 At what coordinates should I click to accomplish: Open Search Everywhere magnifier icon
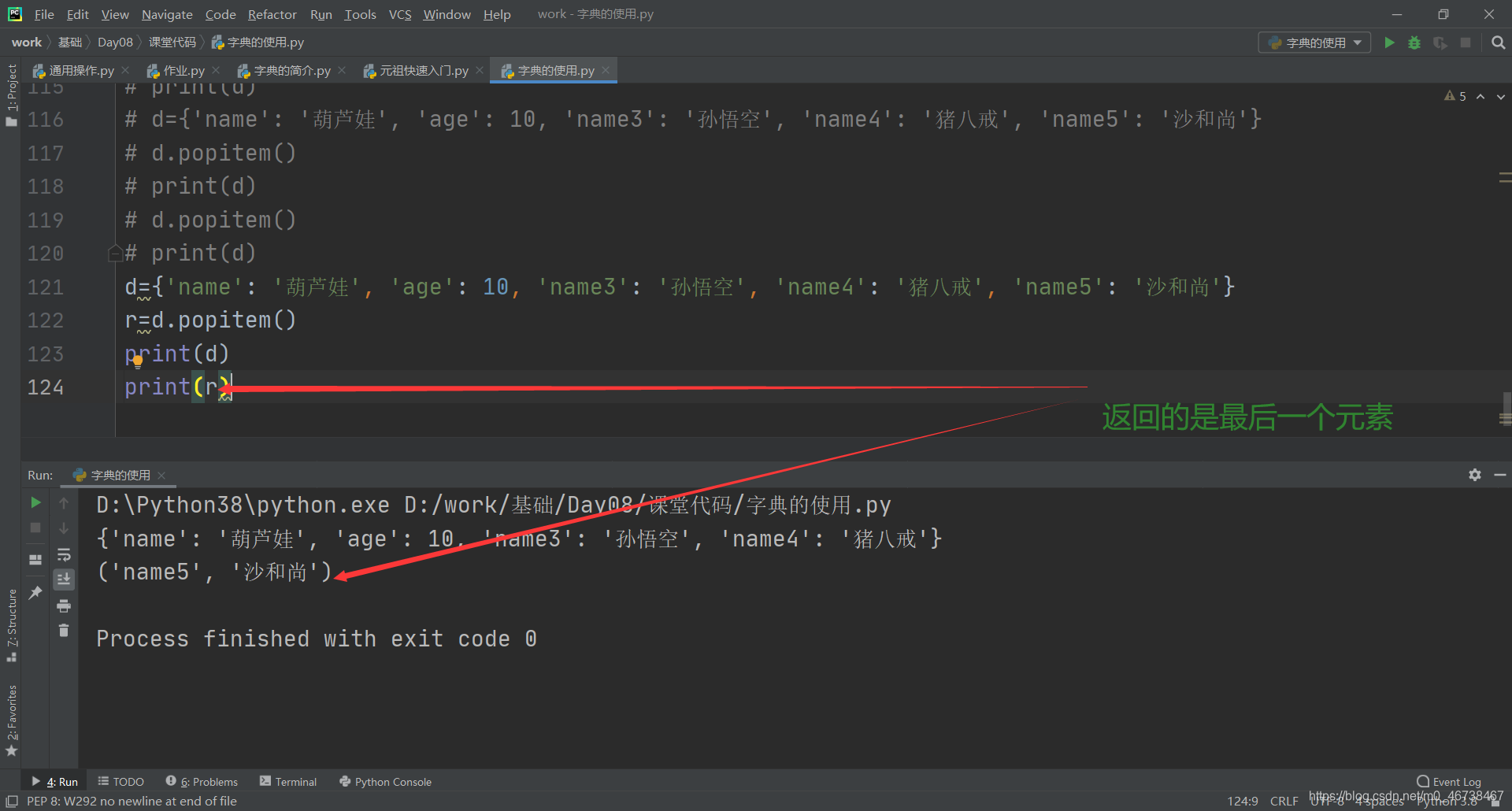[x=1499, y=43]
